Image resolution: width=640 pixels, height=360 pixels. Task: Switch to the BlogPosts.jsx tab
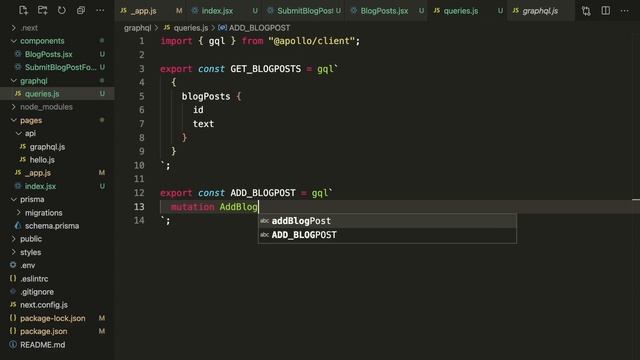click(387, 11)
